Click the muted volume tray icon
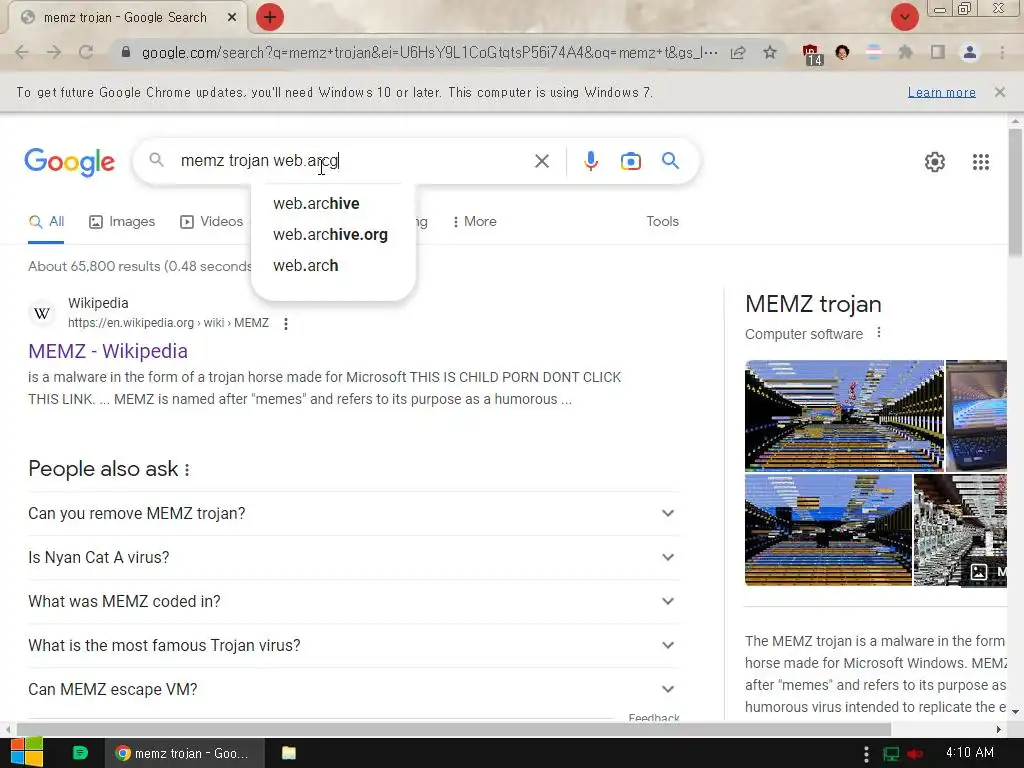This screenshot has width=1024, height=768. point(914,754)
